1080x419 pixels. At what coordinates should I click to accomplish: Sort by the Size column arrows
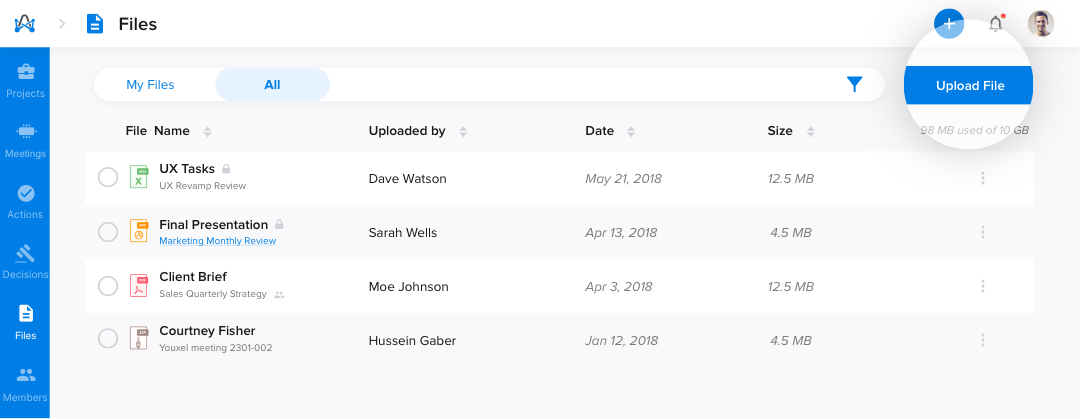tap(811, 132)
